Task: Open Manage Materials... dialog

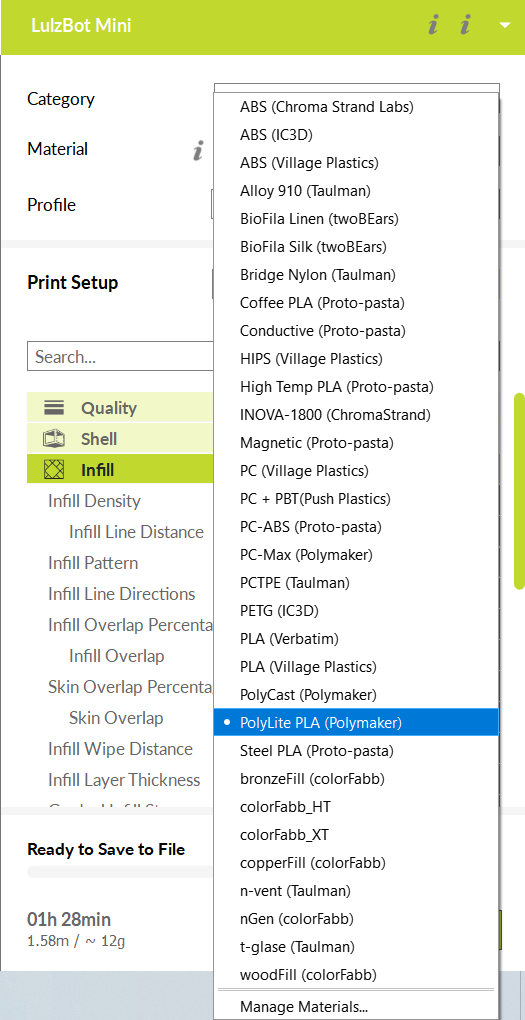Action: coord(357,1006)
